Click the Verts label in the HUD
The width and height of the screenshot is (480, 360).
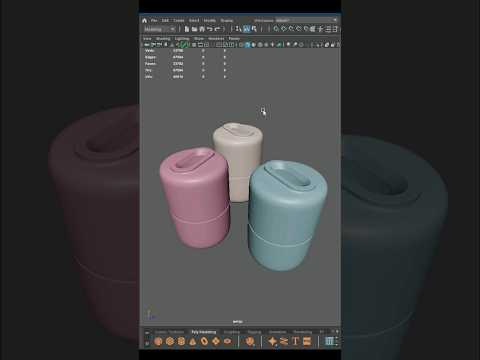(x=150, y=51)
